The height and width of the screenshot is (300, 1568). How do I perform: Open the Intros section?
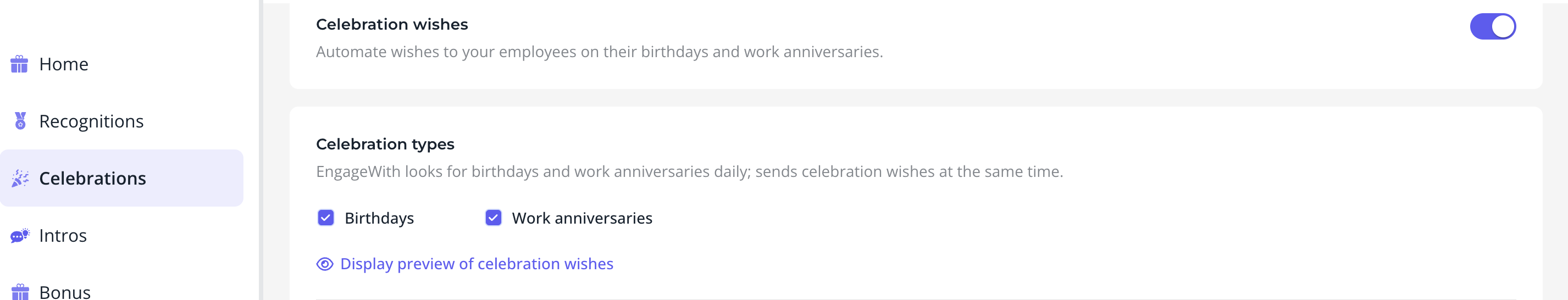point(122,236)
